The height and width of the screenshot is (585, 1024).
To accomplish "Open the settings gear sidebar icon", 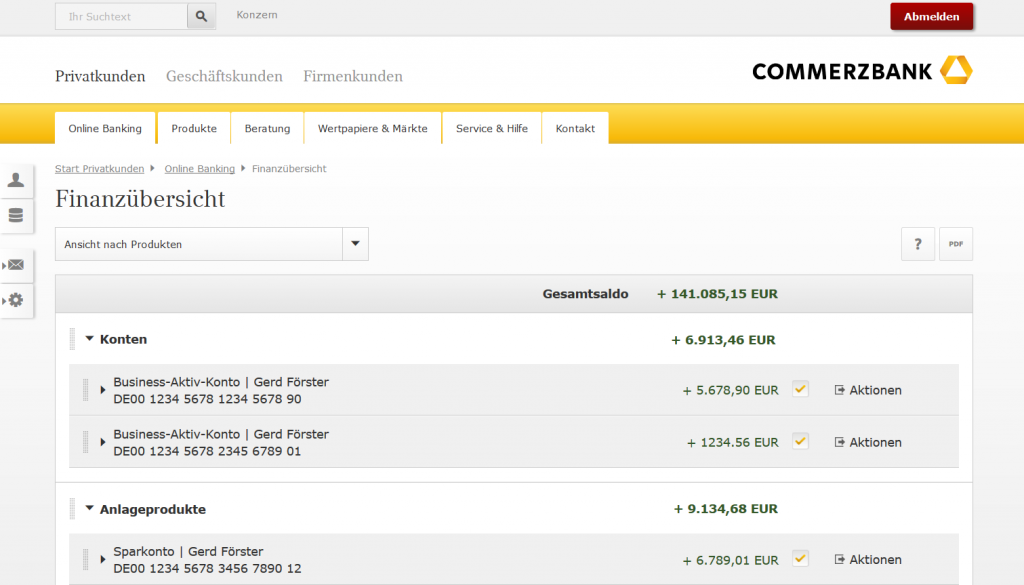I will click(16, 300).
